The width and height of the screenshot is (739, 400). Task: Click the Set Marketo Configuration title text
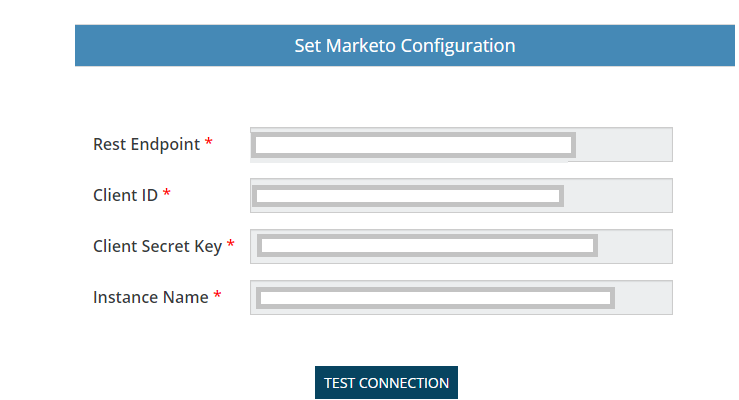click(x=405, y=46)
